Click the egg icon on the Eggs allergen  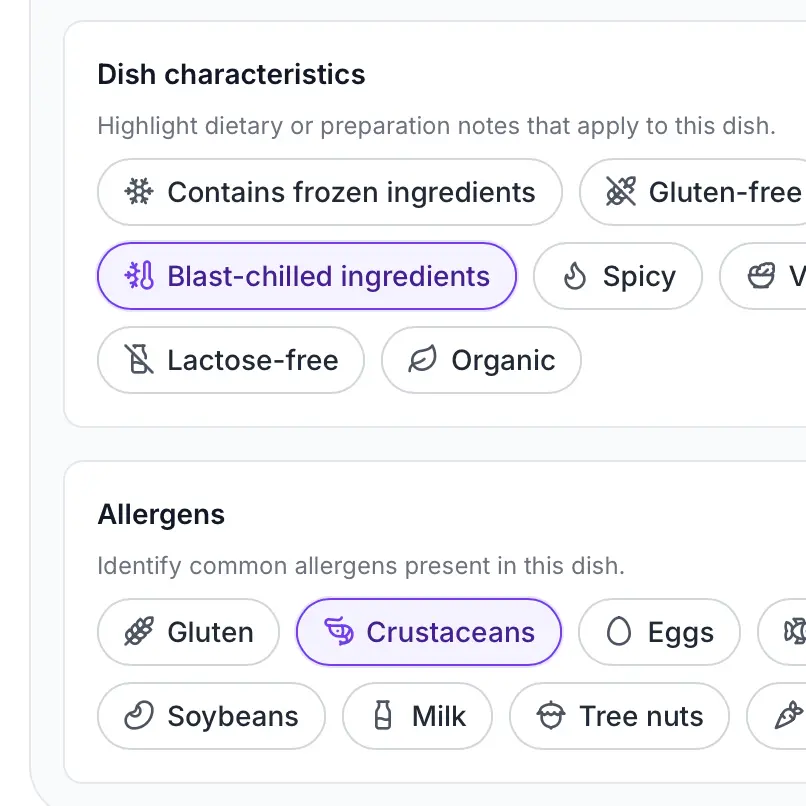tap(621, 632)
